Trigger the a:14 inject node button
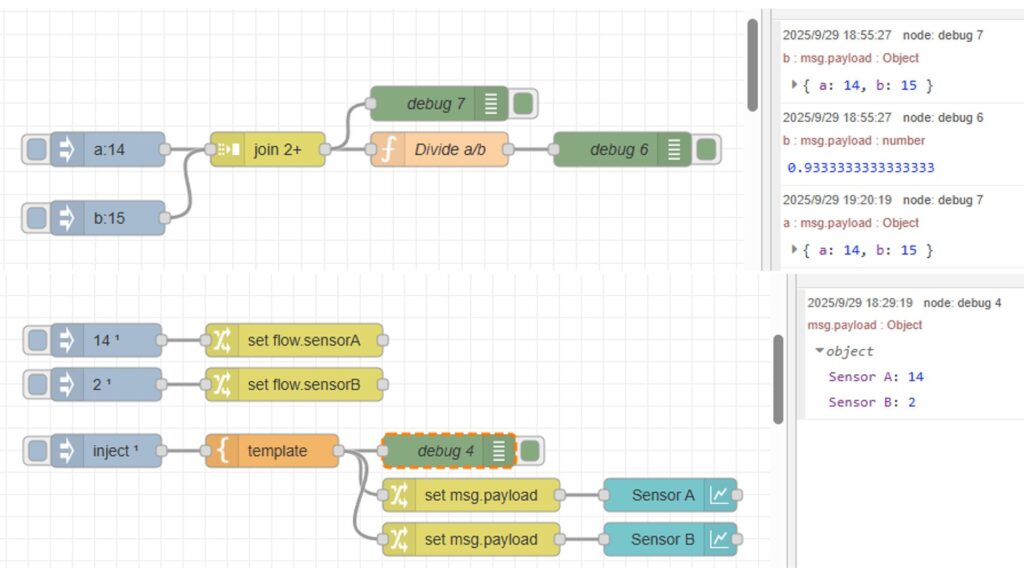1024x576 pixels. coord(36,150)
